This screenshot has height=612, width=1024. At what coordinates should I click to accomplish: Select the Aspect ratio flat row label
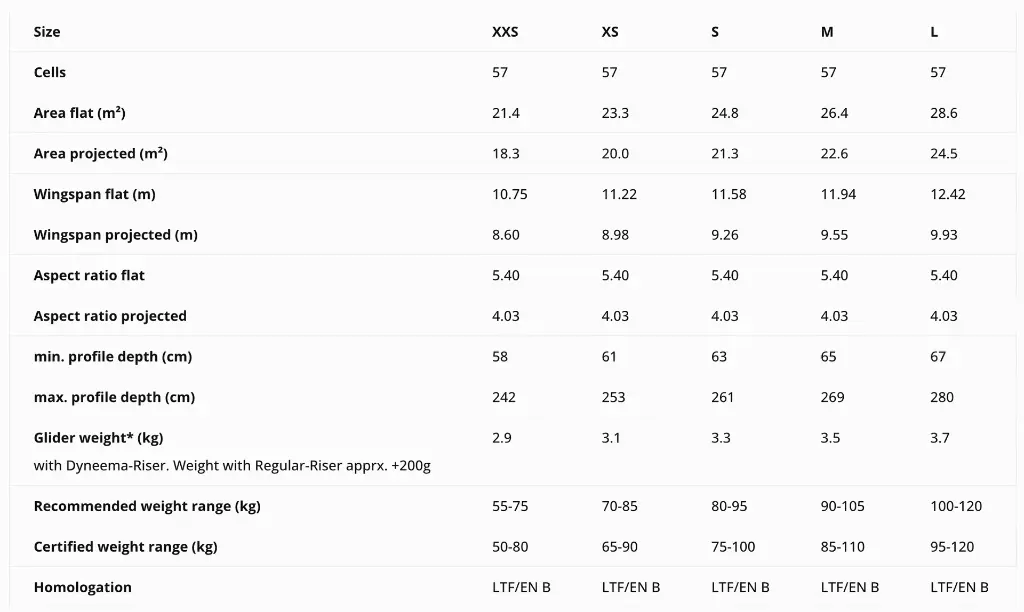click(x=89, y=276)
